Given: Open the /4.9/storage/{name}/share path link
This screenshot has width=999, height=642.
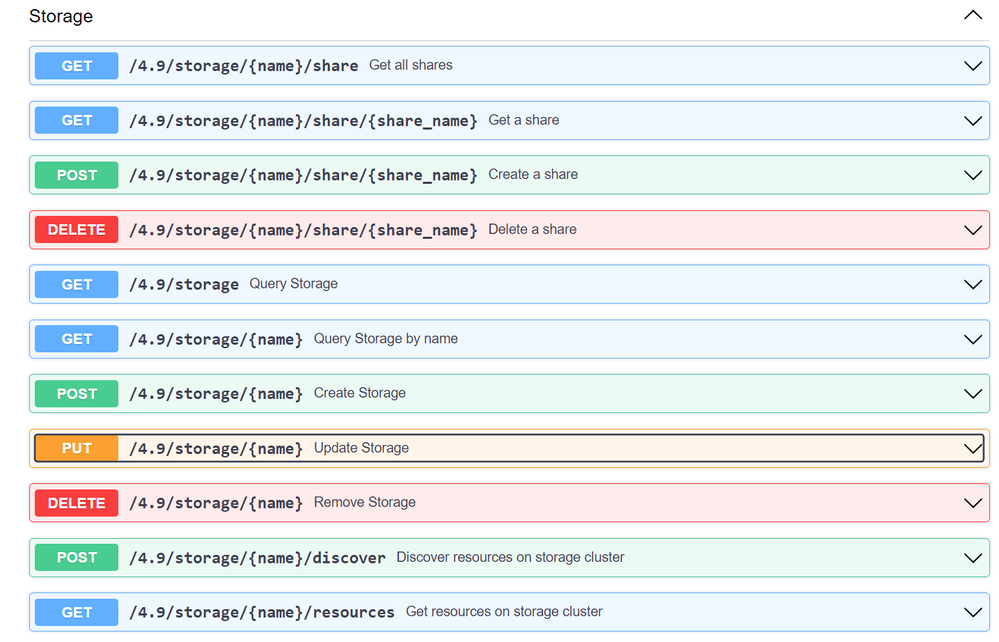Looking at the screenshot, I should [243, 66].
